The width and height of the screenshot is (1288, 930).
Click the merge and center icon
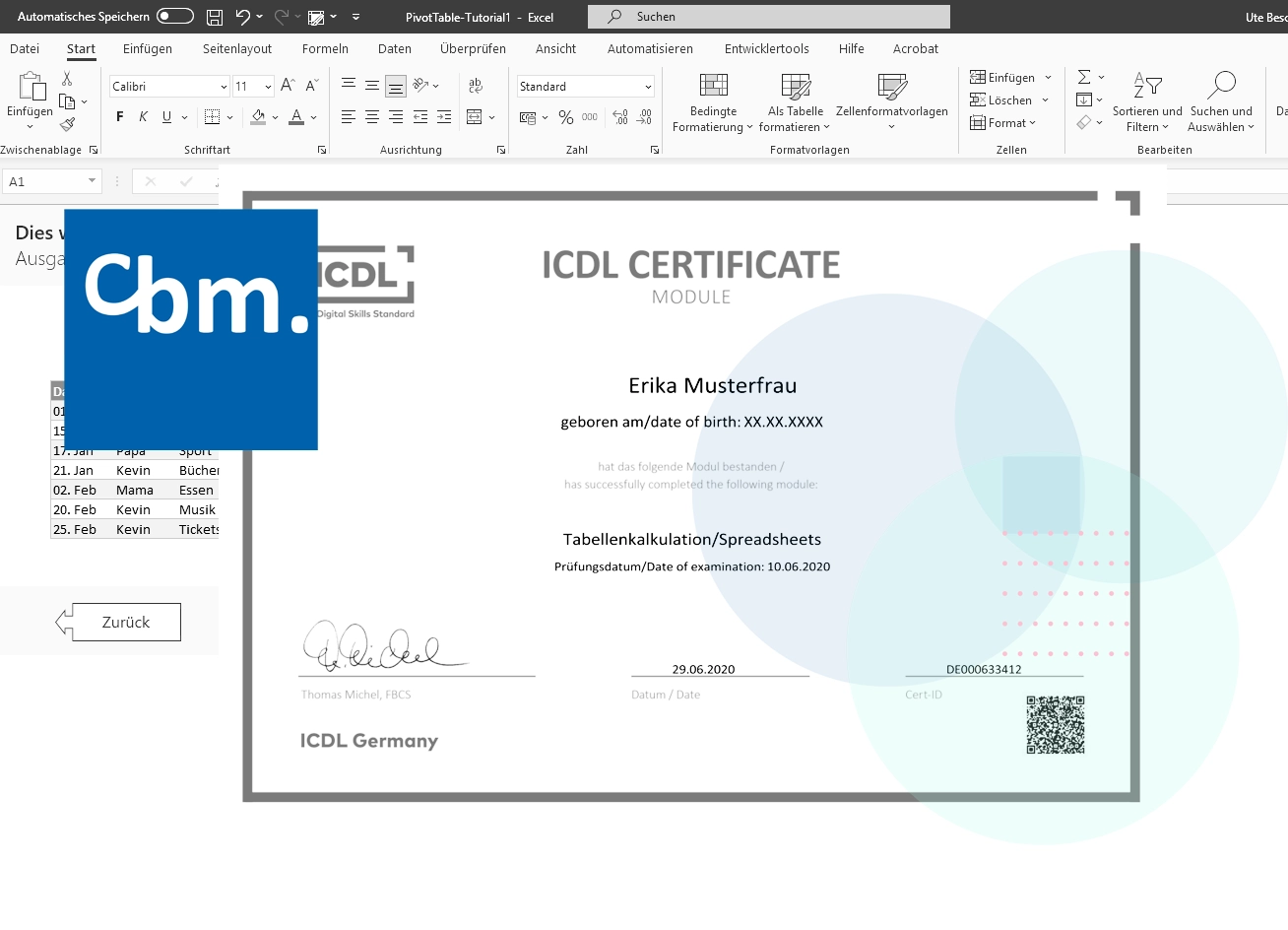pyautogui.click(x=474, y=117)
